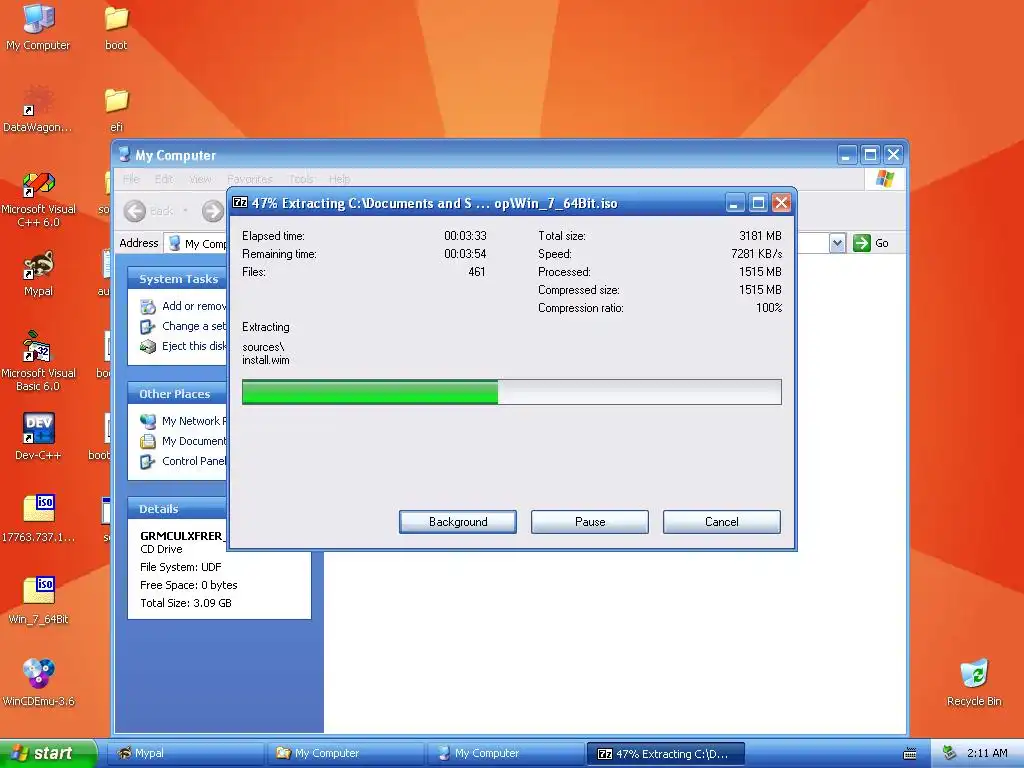This screenshot has height=768, width=1024.
Task: Open WinCDEmu-3.6 desktop icon
Action: [38, 682]
